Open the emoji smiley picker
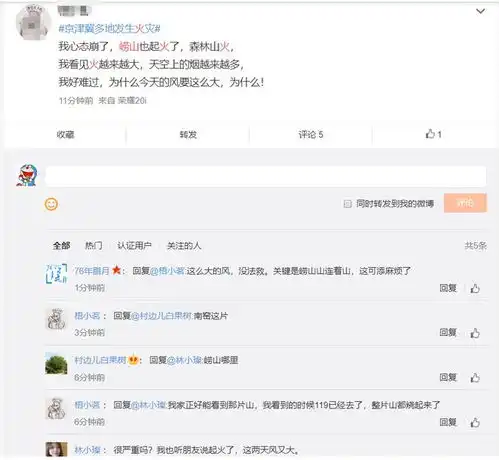Viewport: 499px width, 460px height. coord(51,204)
